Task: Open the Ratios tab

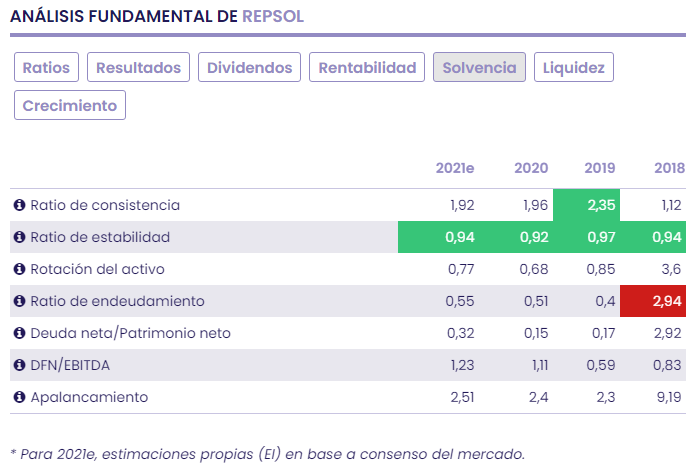Action: 46,67
